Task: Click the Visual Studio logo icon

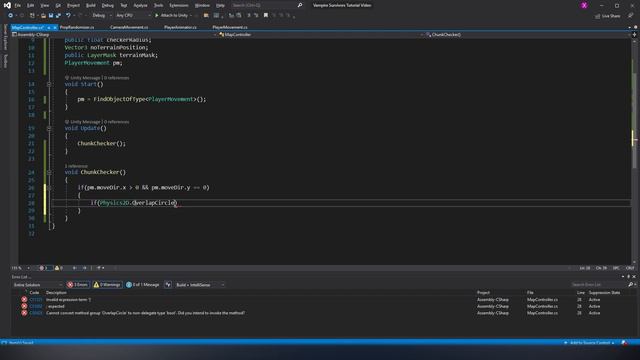Action: pyautogui.click(x=7, y=5)
